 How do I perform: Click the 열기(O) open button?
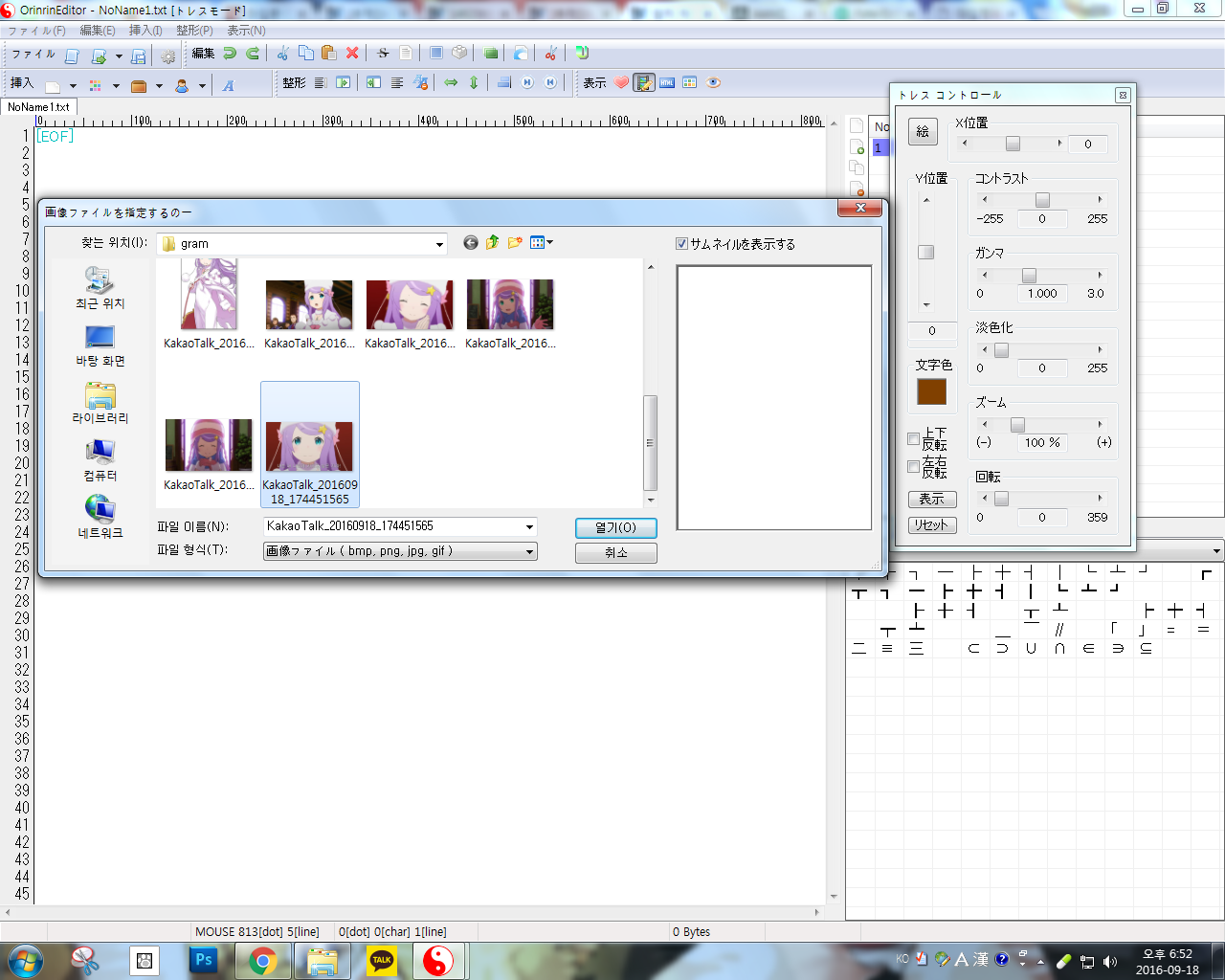click(615, 527)
